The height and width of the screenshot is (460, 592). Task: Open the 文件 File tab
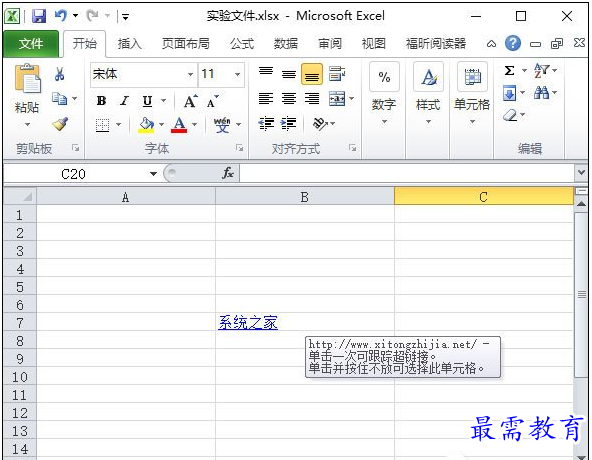click(31, 44)
